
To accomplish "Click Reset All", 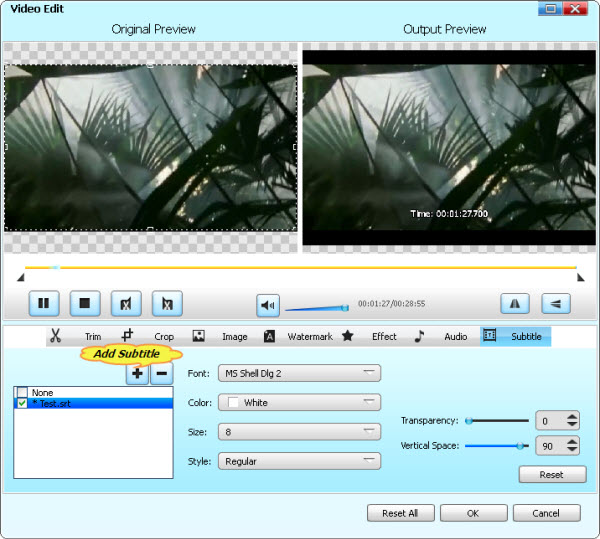I will coord(401,513).
